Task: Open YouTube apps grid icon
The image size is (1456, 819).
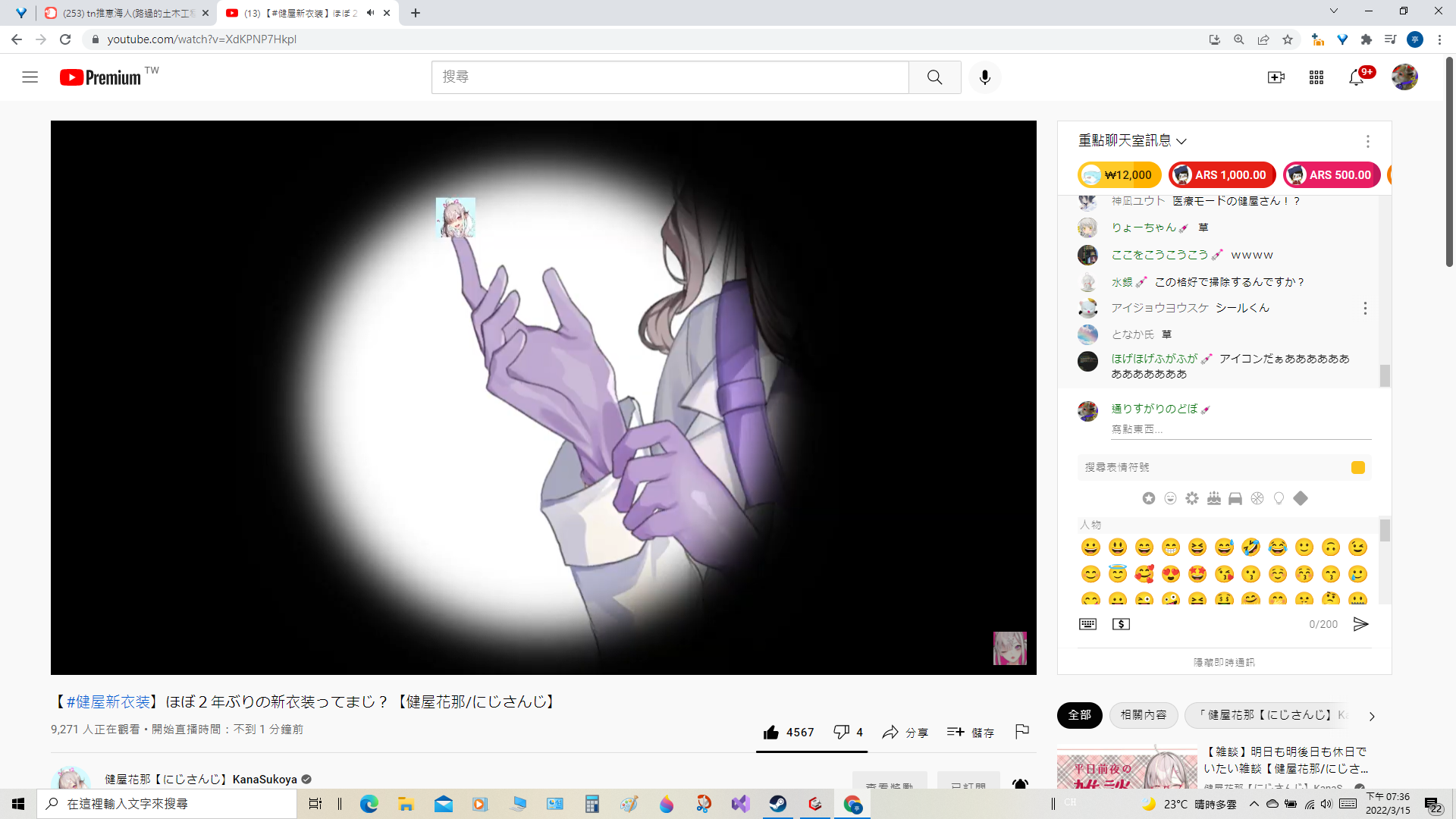Action: [1316, 77]
